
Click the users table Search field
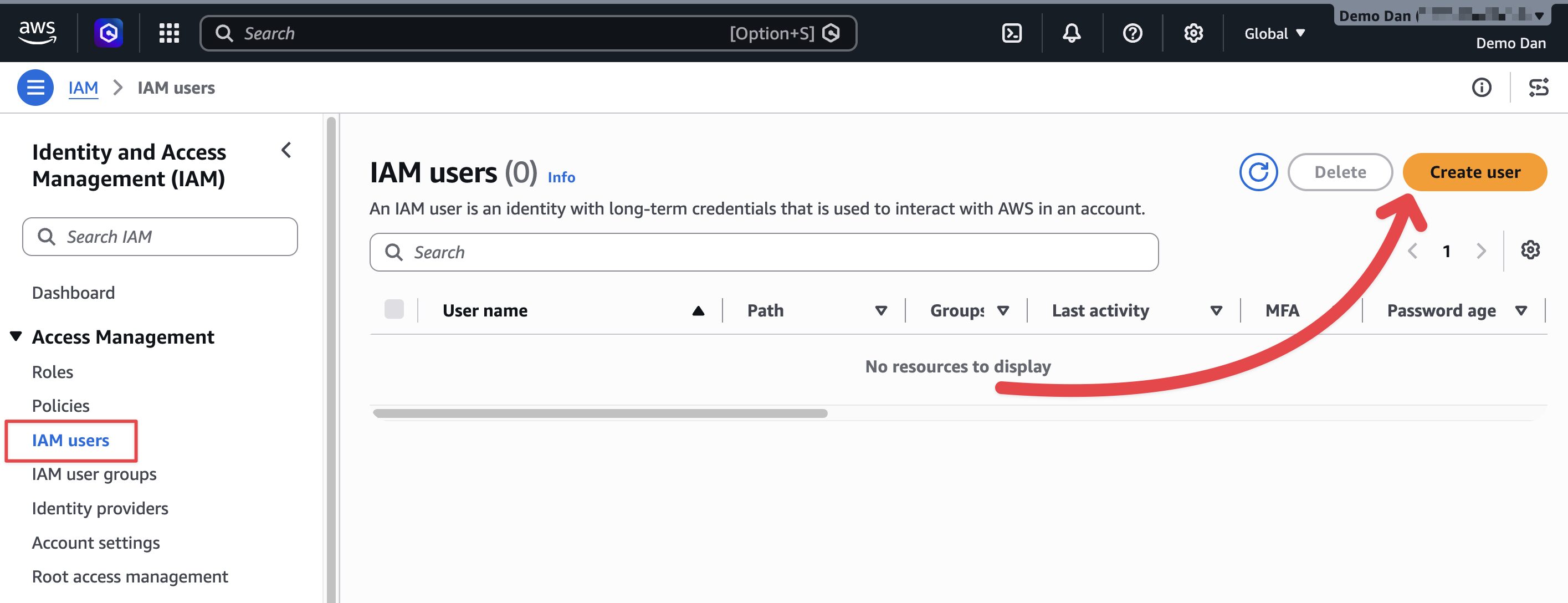click(x=763, y=252)
